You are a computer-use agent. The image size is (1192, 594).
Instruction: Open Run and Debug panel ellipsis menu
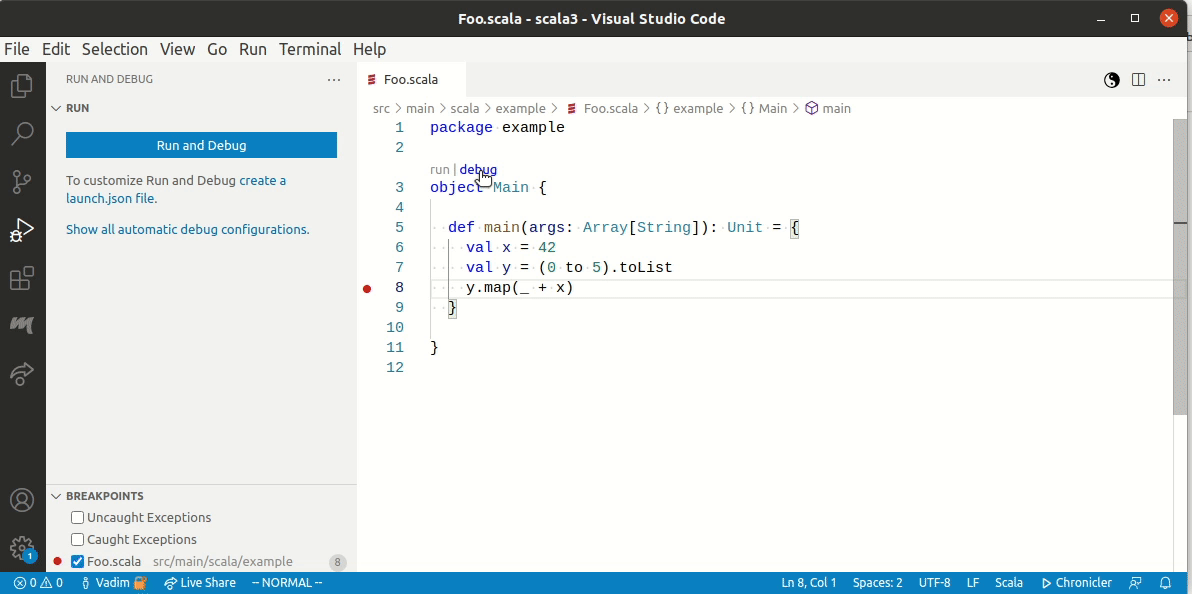[334, 79]
